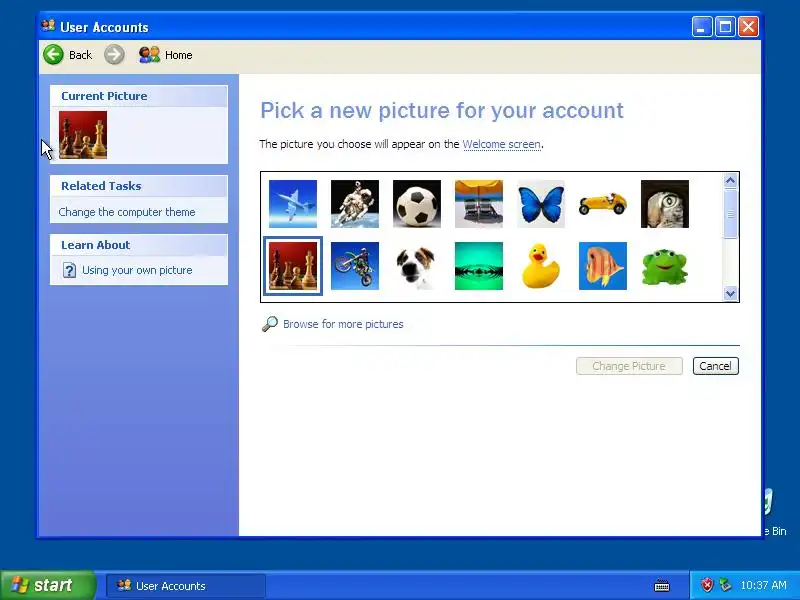Pick the blue butterfly picture
The height and width of the screenshot is (600, 800).
click(541, 204)
